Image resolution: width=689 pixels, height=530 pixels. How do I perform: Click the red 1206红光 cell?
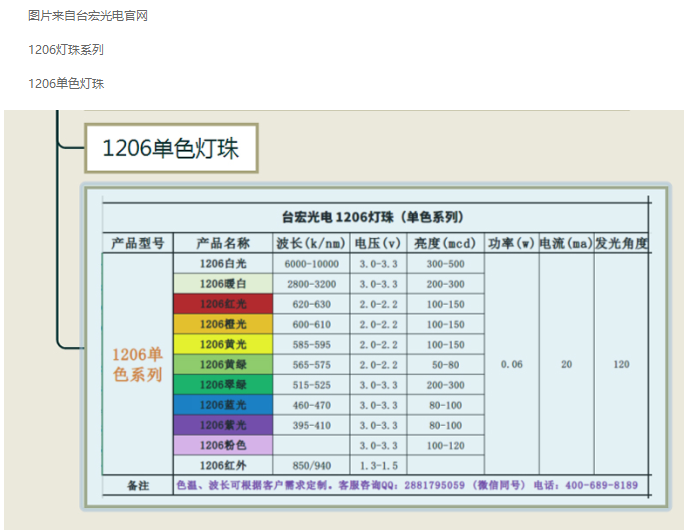pyautogui.click(x=223, y=304)
